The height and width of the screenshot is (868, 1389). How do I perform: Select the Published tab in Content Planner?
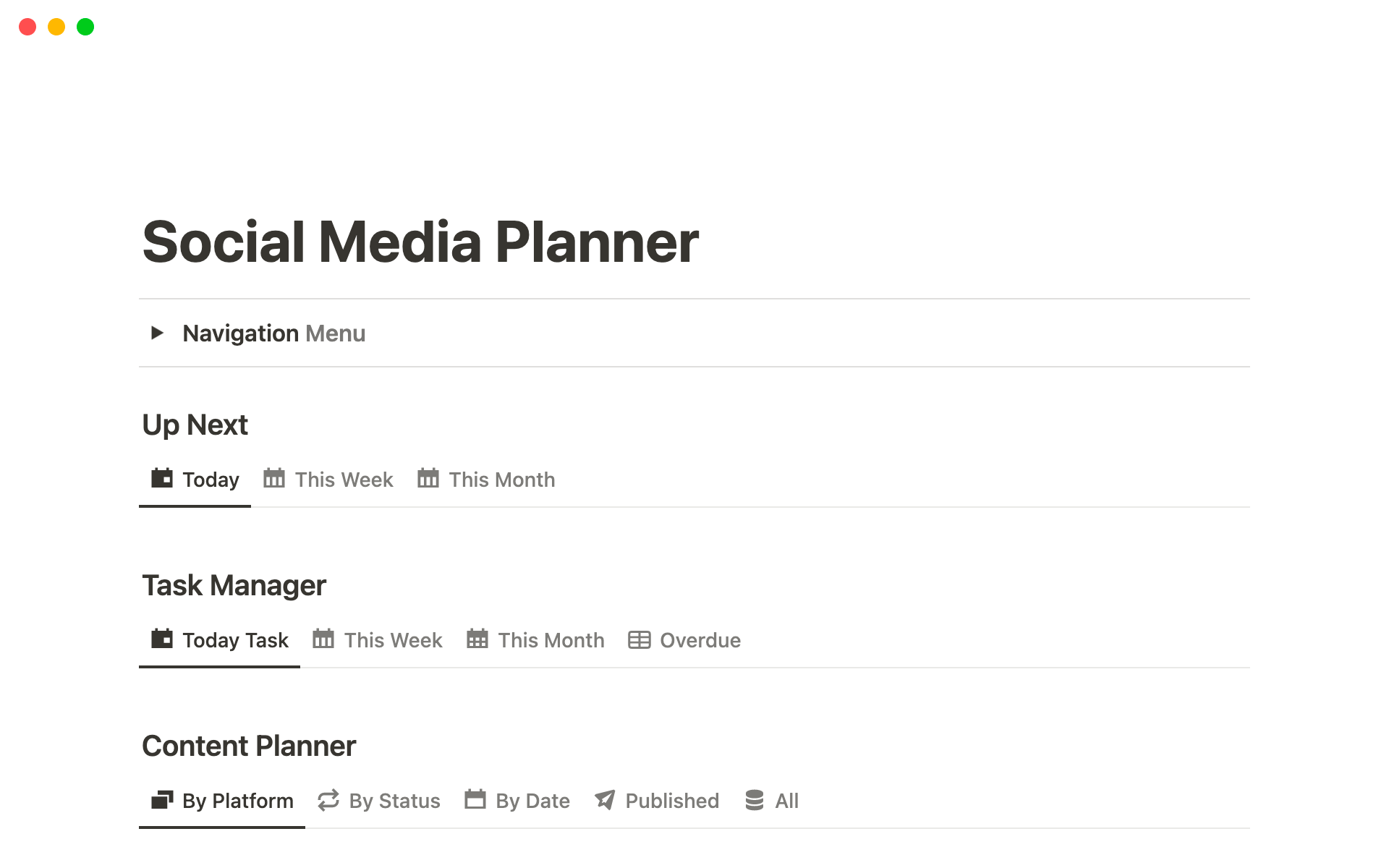tap(671, 801)
